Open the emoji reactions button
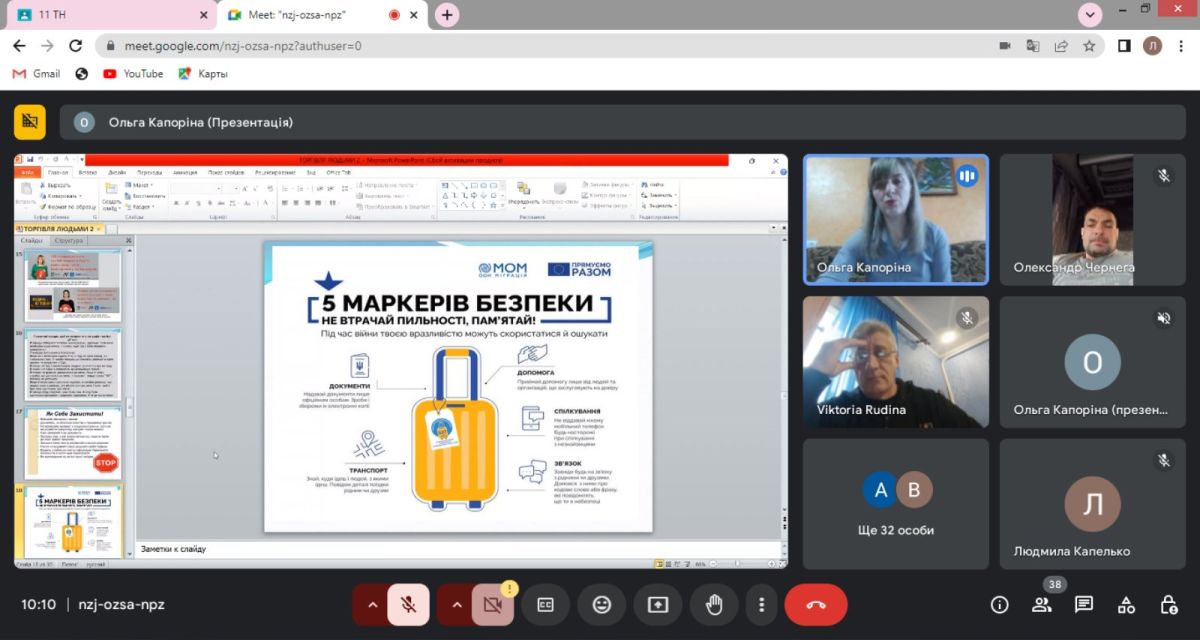Viewport: 1200px width, 640px height. (602, 605)
